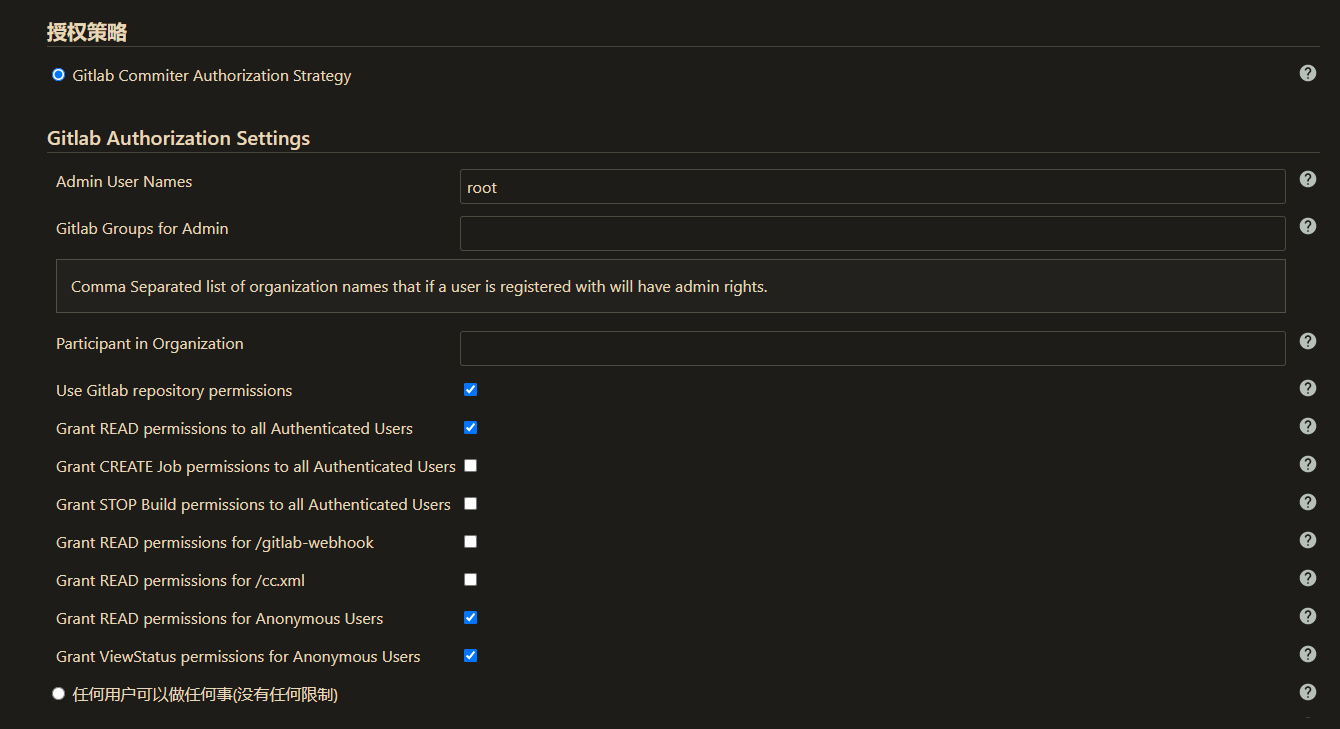The image size is (1340, 729).
Task: Check Grant READ permissions for /cc.xml
Action: (x=470, y=580)
